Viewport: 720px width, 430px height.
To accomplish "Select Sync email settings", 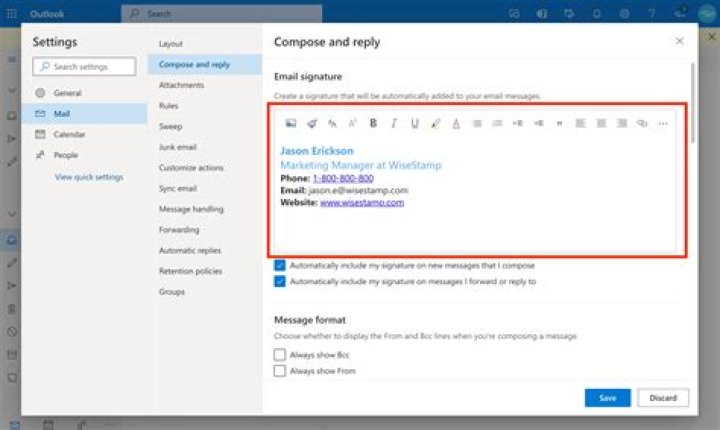I will 205,188.
